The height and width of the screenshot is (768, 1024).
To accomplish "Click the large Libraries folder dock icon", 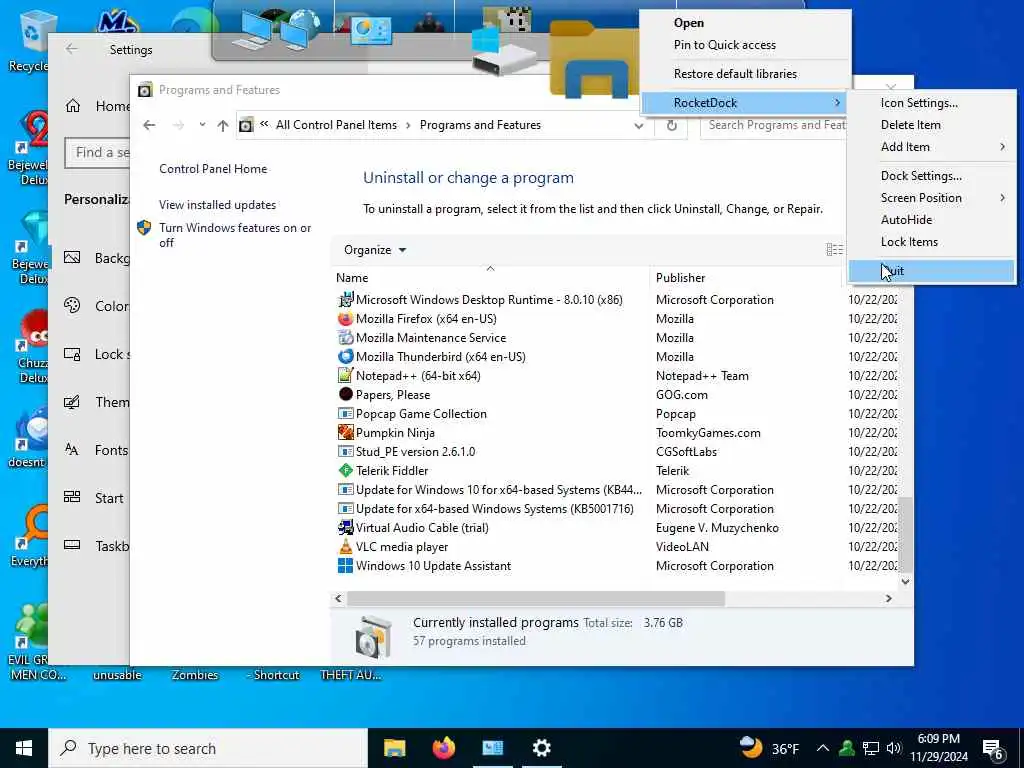I will (592, 62).
